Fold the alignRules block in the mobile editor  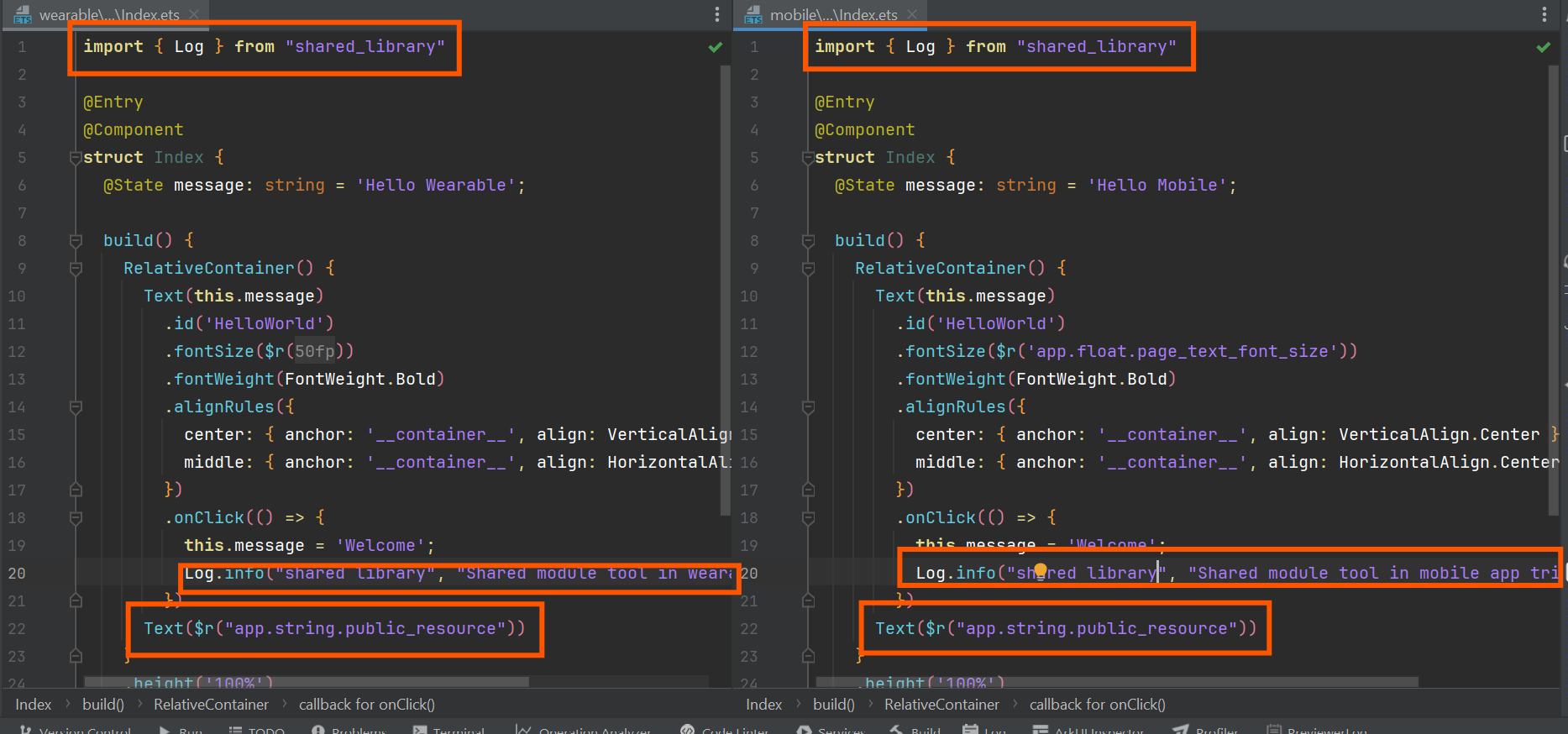pos(808,407)
